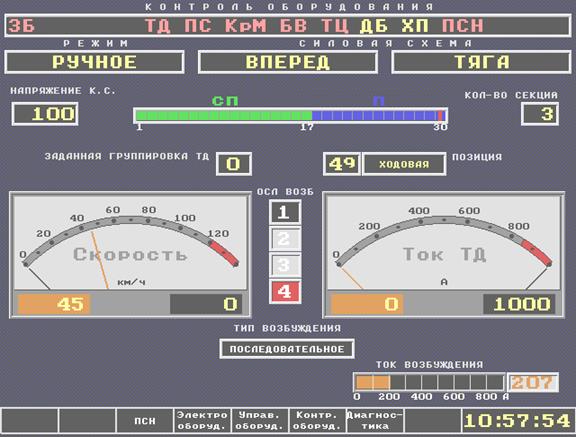The height and width of the screenshot is (437, 576).
Task: Click the clock display 10:57:54
Action: pos(517,421)
